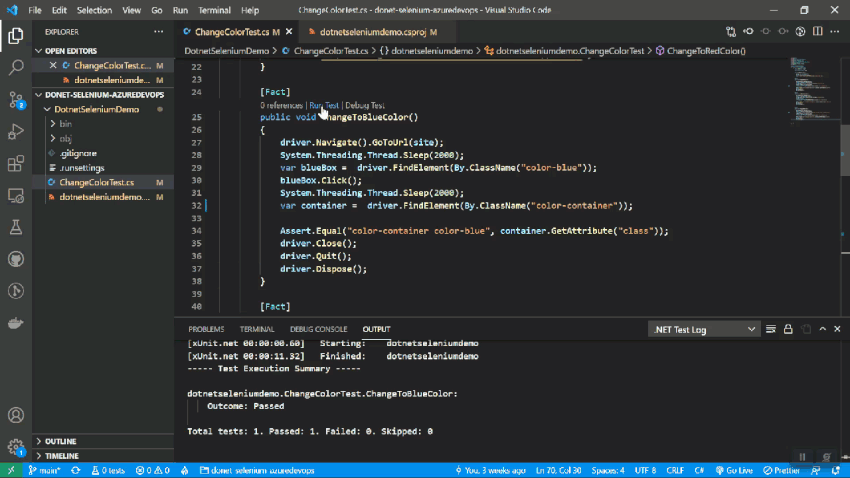Open the Testing flask view
Image resolution: width=850 pixels, height=478 pixels.
pos(16,227)
